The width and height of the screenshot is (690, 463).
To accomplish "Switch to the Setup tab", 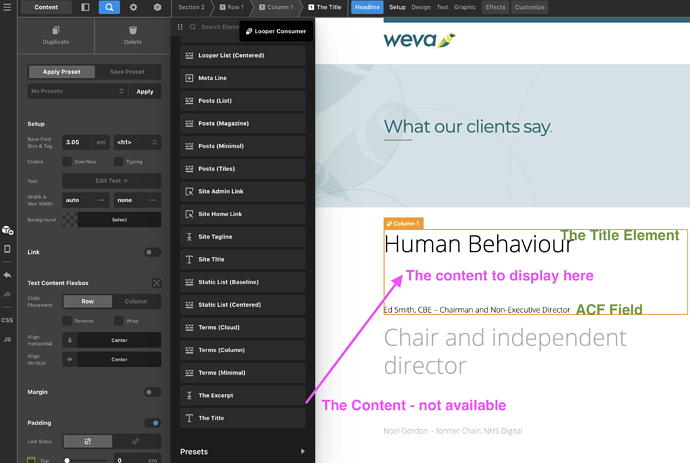I will pos(397,7).
